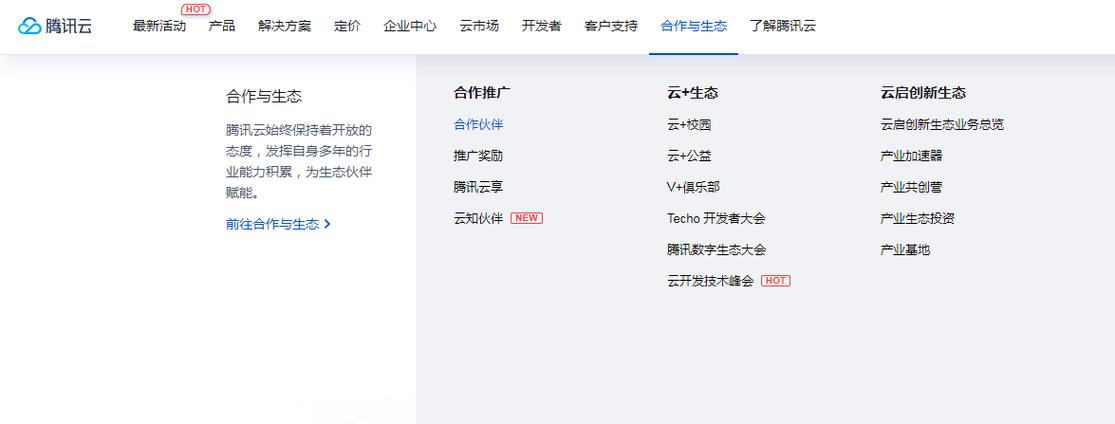
Task: Open the 定价 menu item
Action: 347,26
